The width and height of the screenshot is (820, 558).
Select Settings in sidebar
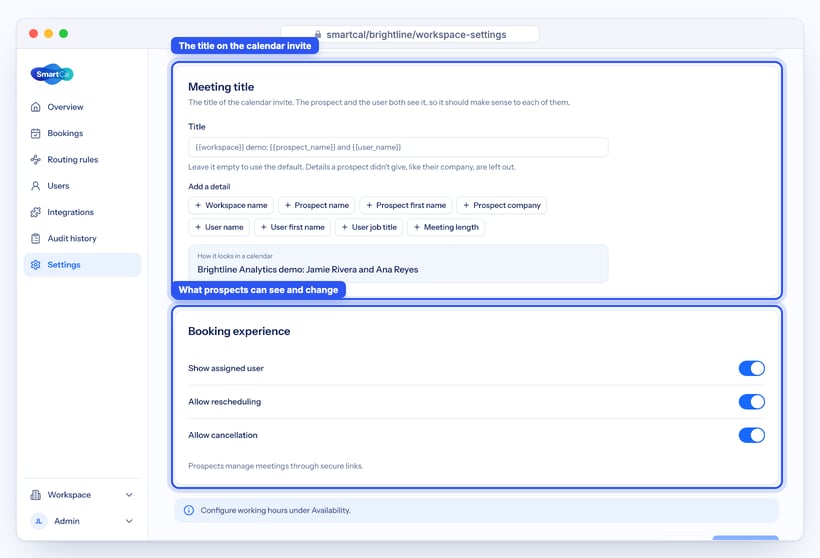point(82,265)
